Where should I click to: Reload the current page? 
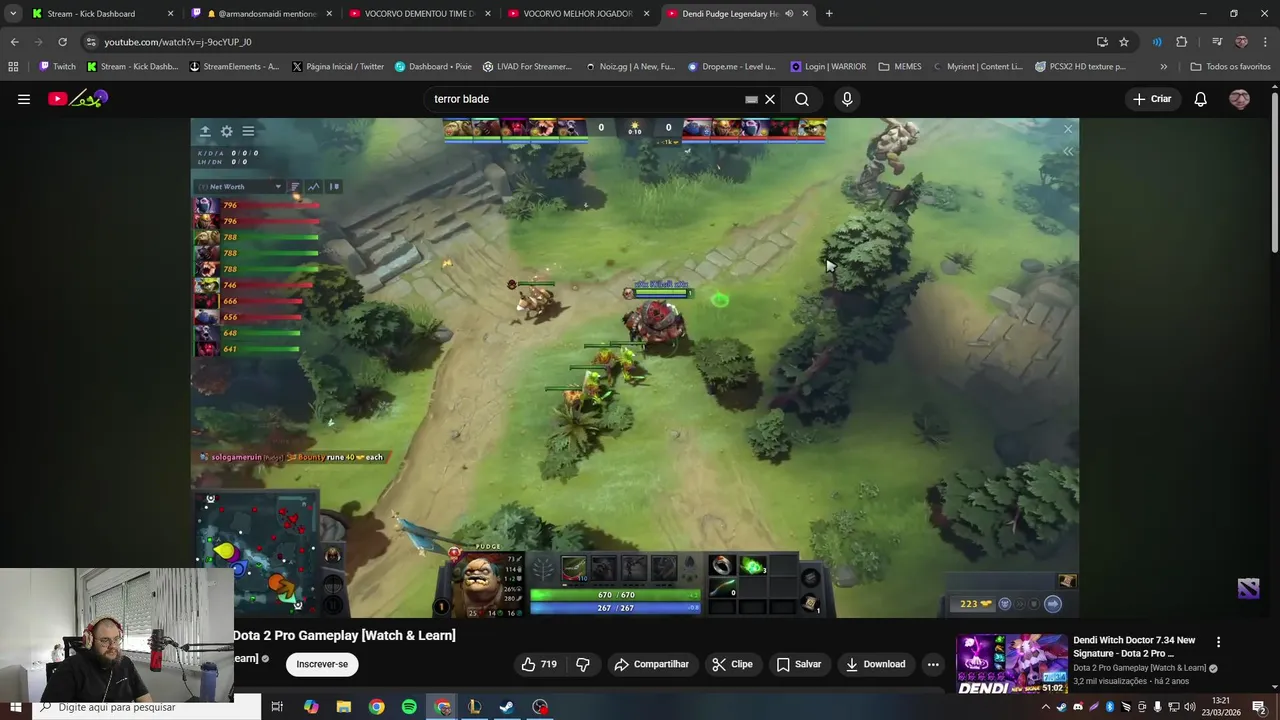(62, 42)
